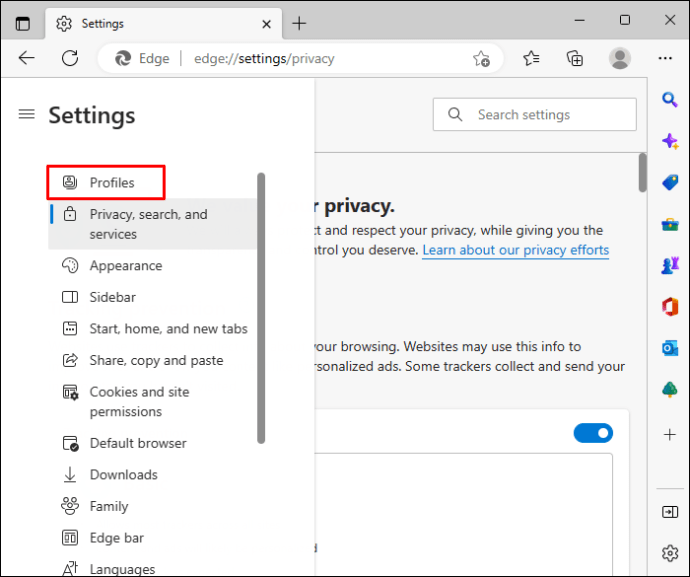Refresh the page with reload button

(70, 58)
